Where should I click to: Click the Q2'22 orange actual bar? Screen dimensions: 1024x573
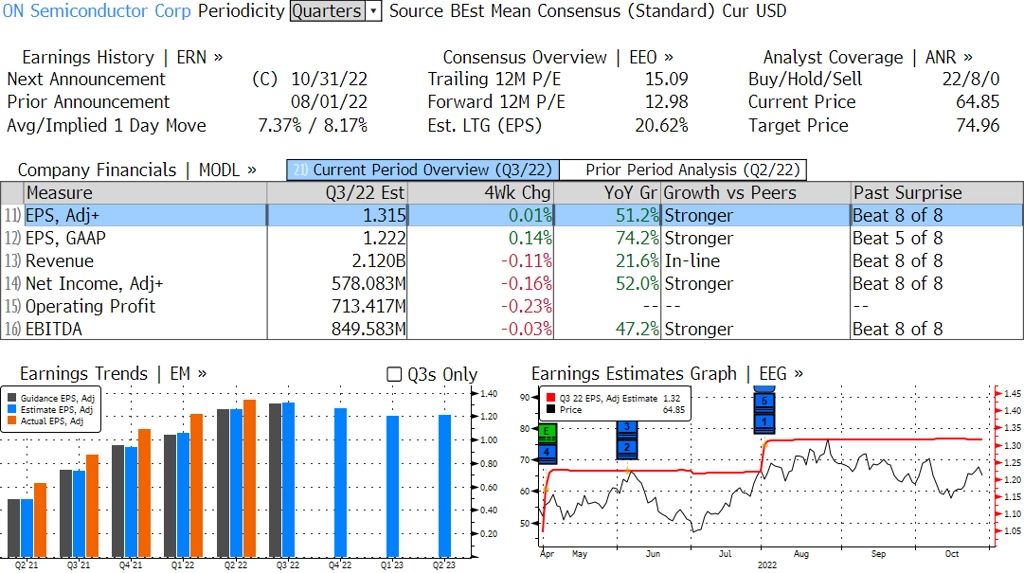point(249,478)
